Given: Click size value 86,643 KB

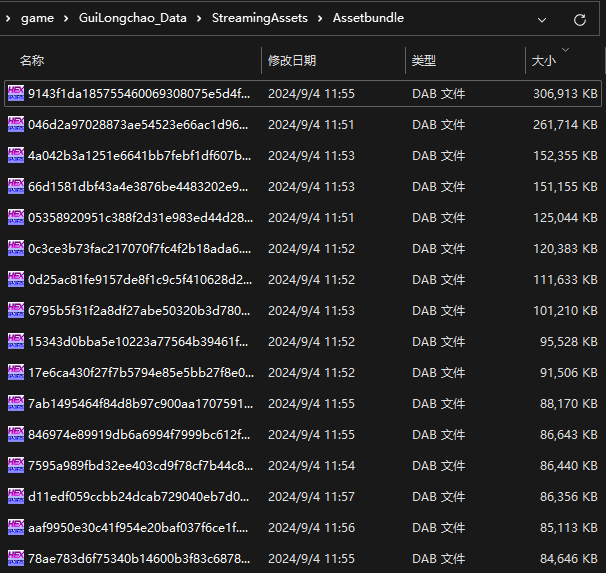Looking at the screenshot, I should point(569,435).
